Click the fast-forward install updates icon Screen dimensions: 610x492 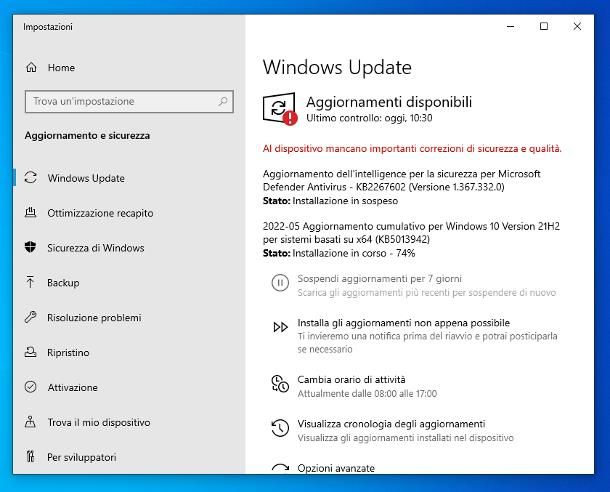click(280, 327)
